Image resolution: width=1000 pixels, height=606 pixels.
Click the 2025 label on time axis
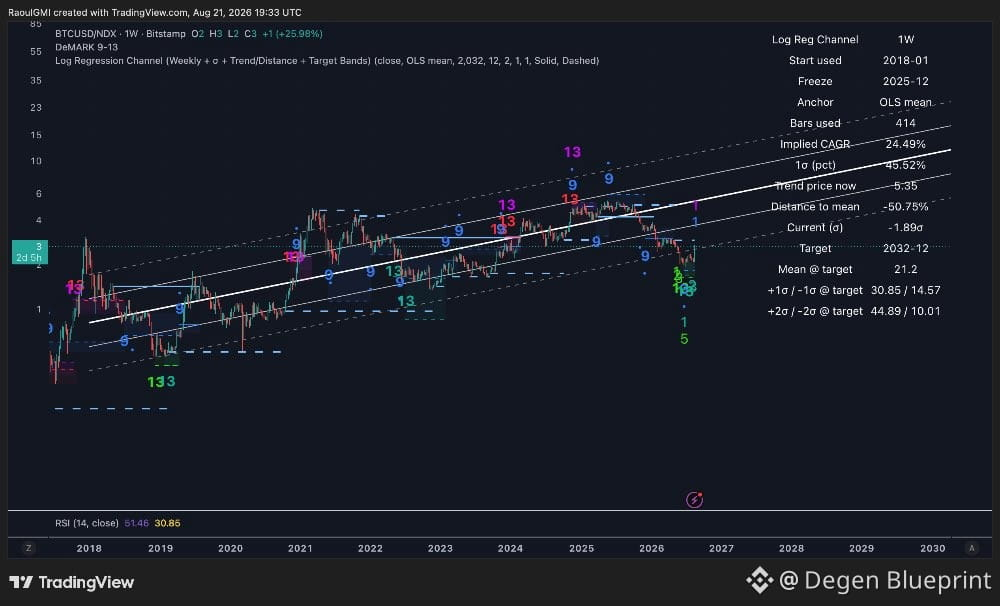(581, 548)
